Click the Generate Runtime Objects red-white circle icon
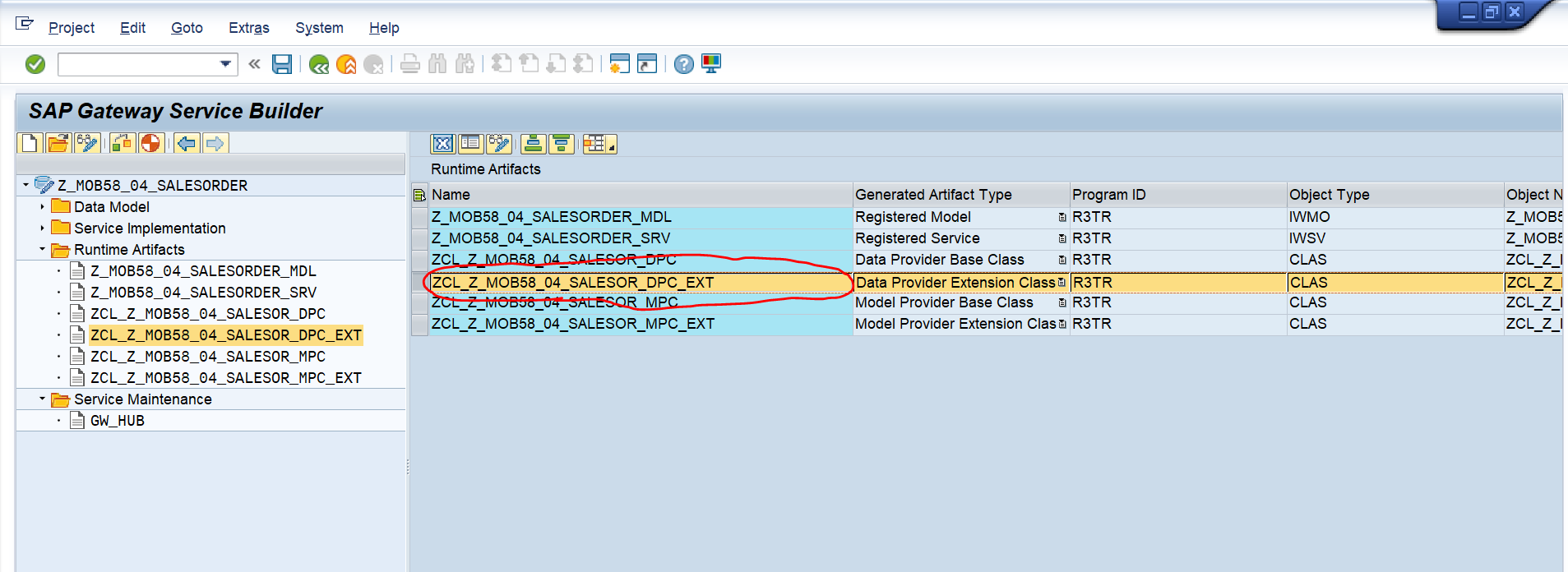Screen dimensions: 1568x572 pos(150,143)
